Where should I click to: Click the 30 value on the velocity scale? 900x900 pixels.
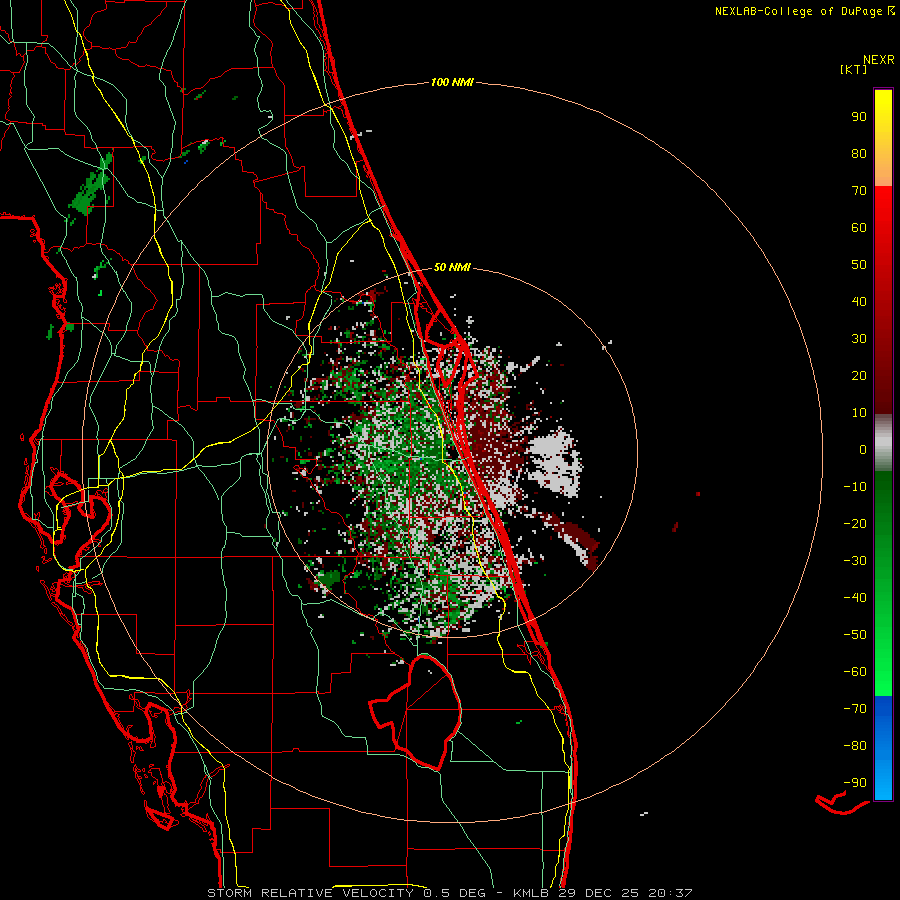(x=859, y=339)
